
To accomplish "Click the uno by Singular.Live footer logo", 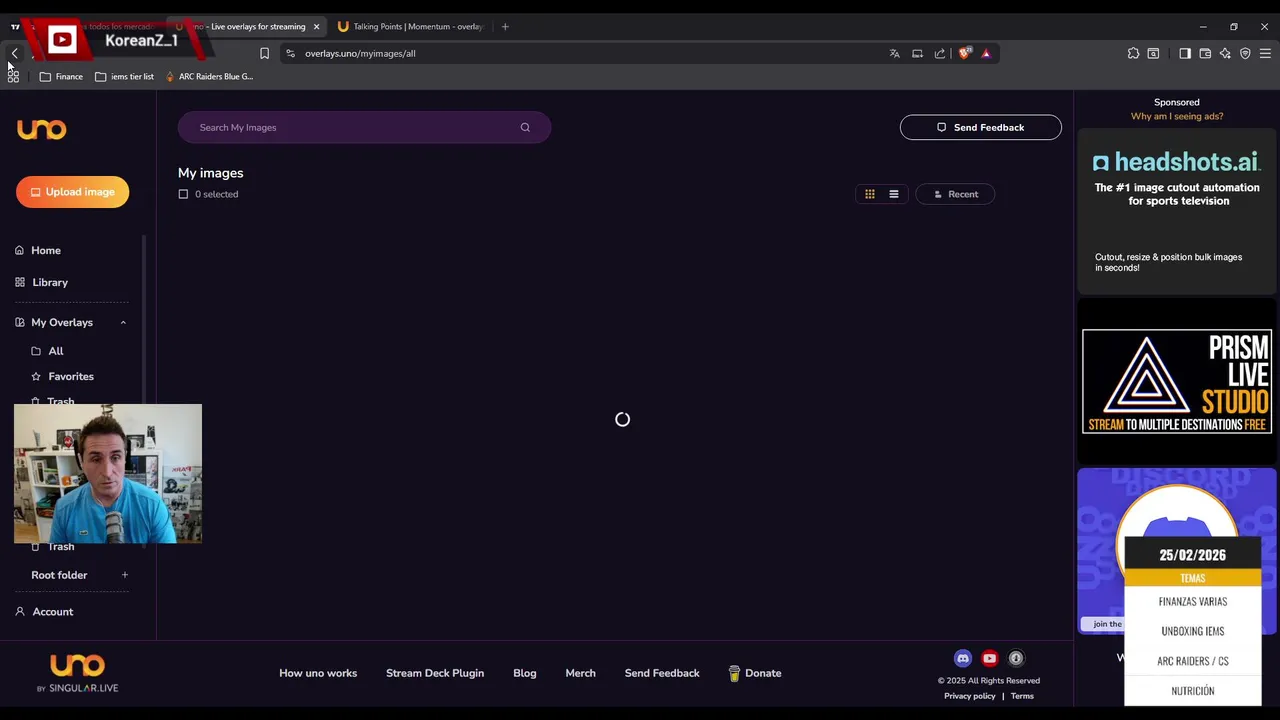I will [x=77, y=673].
